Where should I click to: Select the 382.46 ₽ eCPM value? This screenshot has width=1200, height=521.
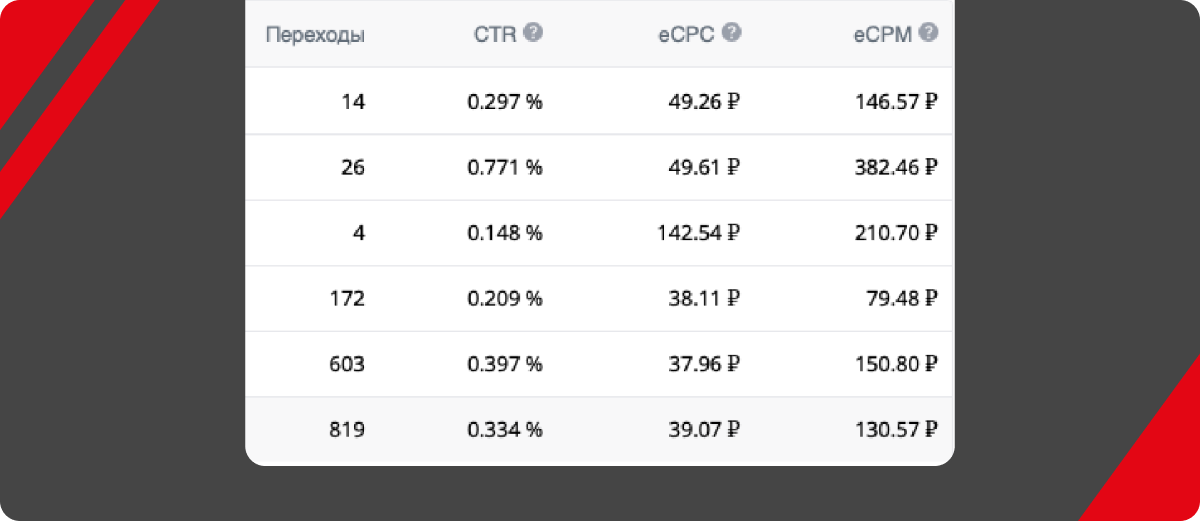pyautogui.click(x=896, y=167)
